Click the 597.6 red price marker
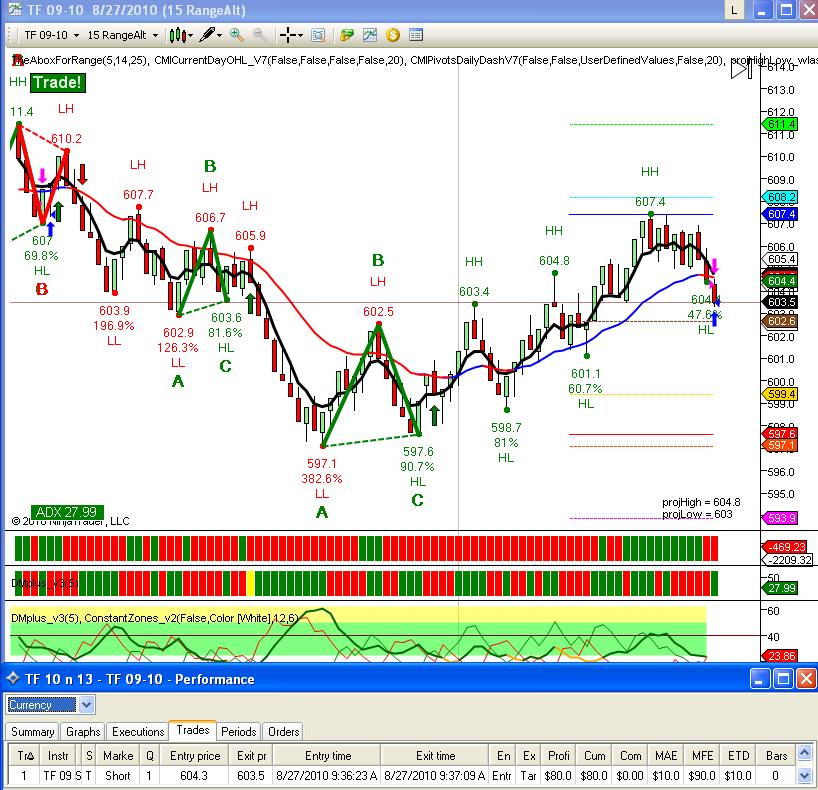The height and width of the screenshot is (790, 818). (x=780, y=434)
